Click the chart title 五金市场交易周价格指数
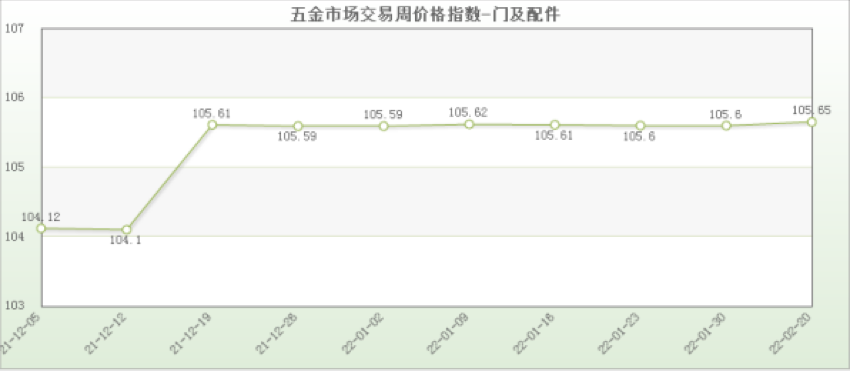Screen dimensions: 850x371 point(386,15)
